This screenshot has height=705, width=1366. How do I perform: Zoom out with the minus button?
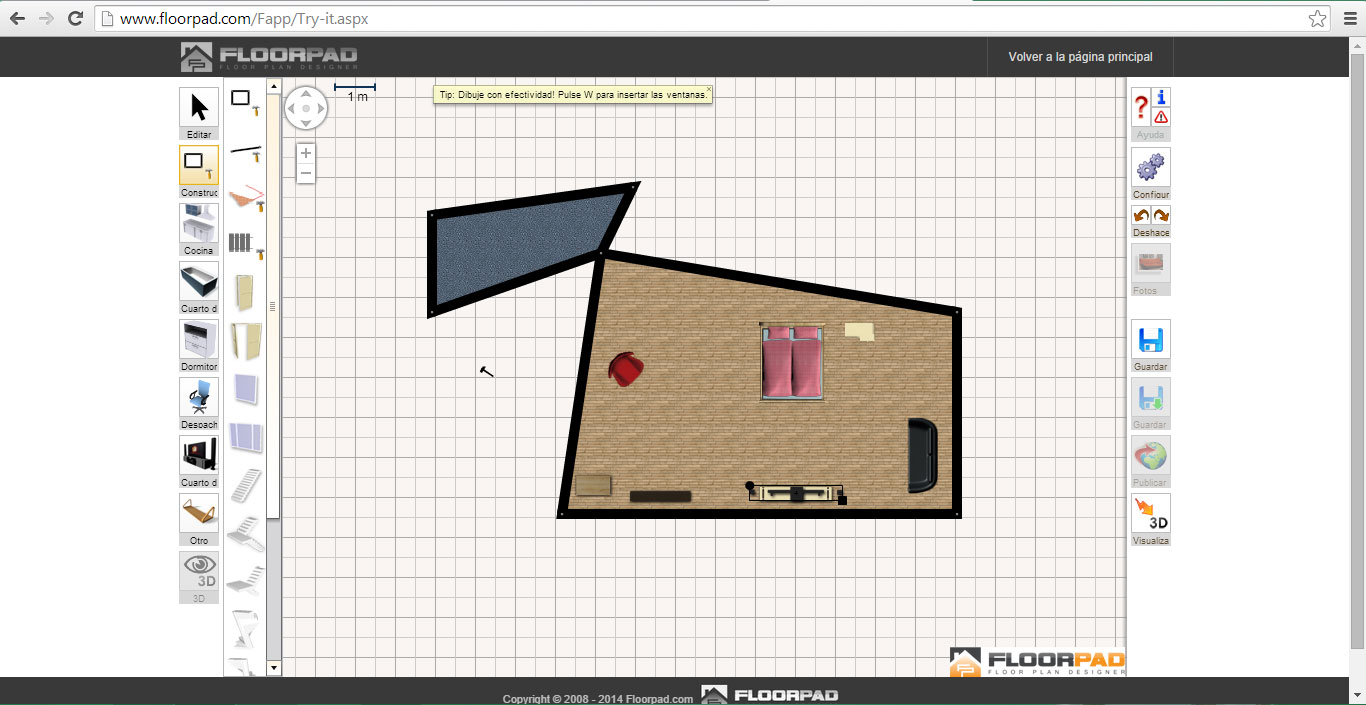coord(306,173)
